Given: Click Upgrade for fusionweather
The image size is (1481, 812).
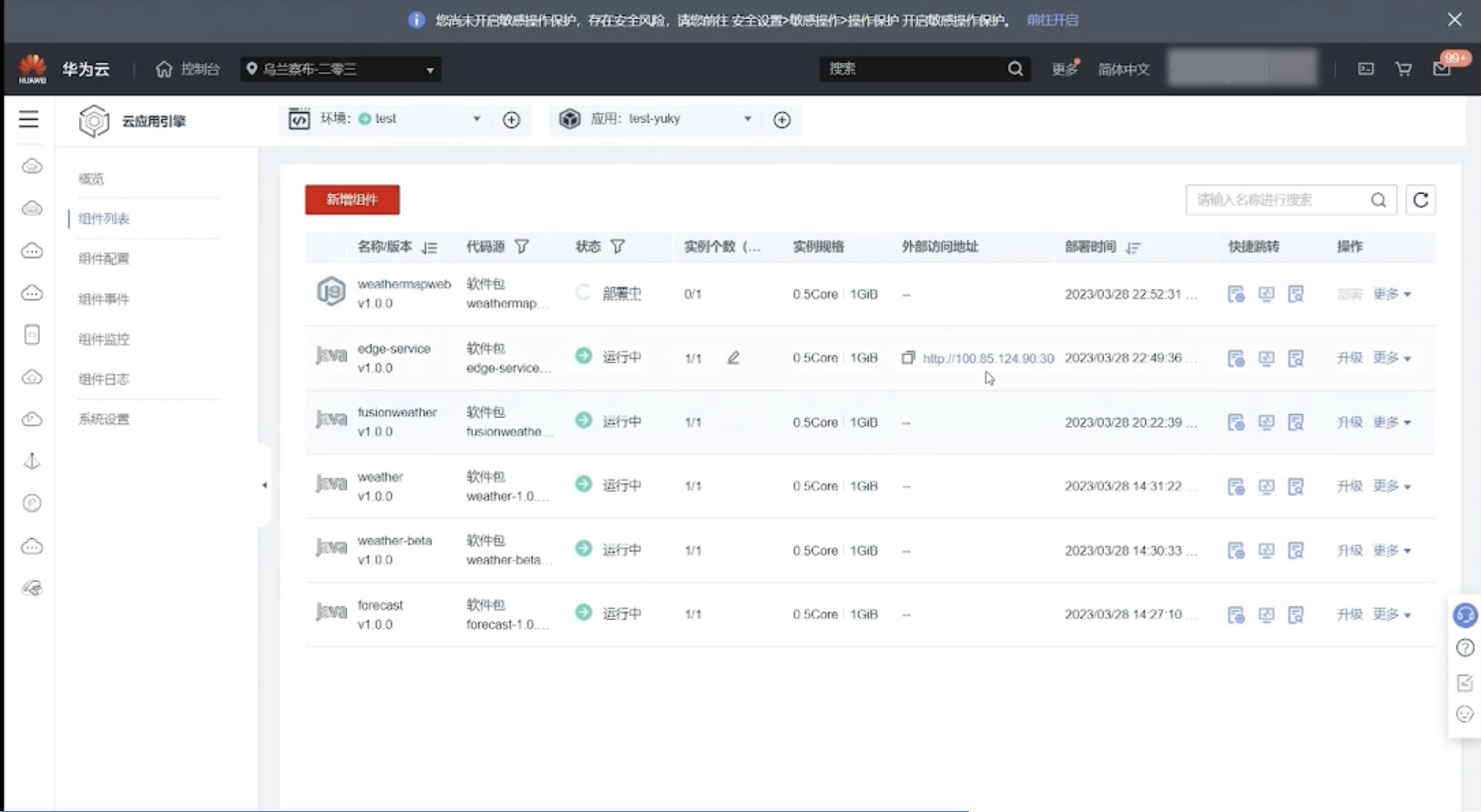Looking at the screenshot, I should point(1349,422).
